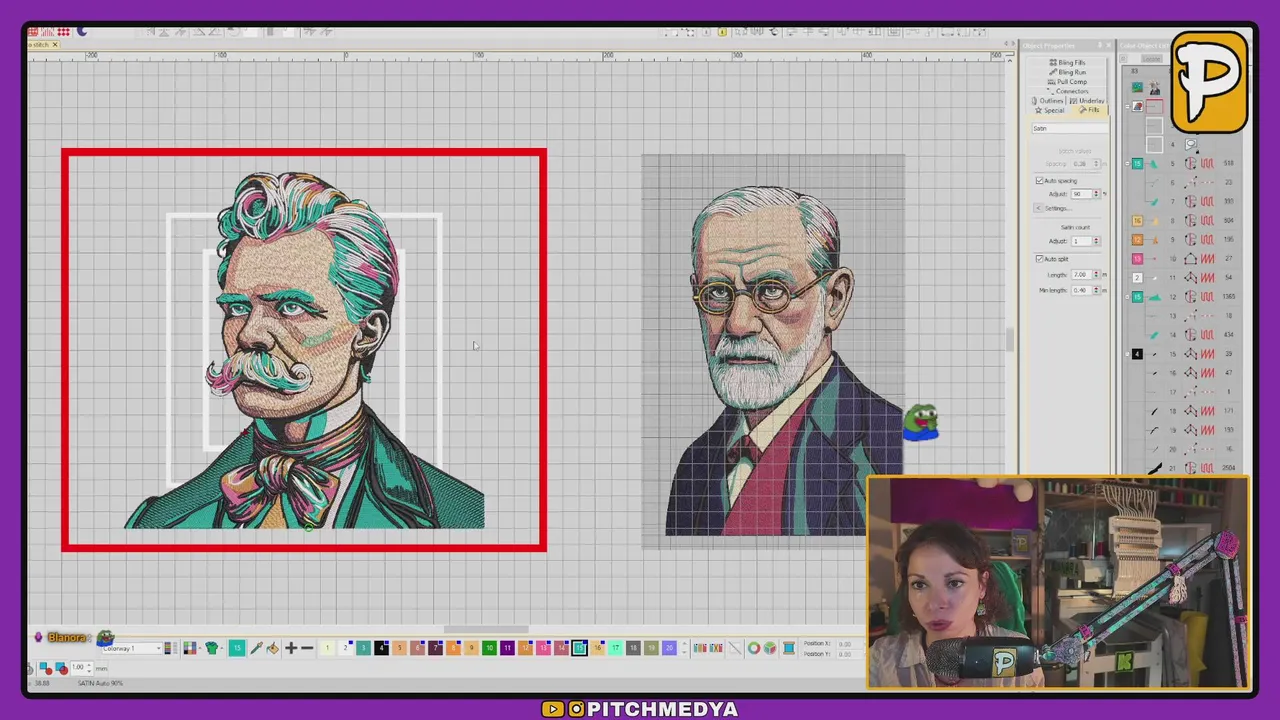Switch to the Connectors tab
The height and width of the screenshot is (720, 1280).
click(1068, 91)
